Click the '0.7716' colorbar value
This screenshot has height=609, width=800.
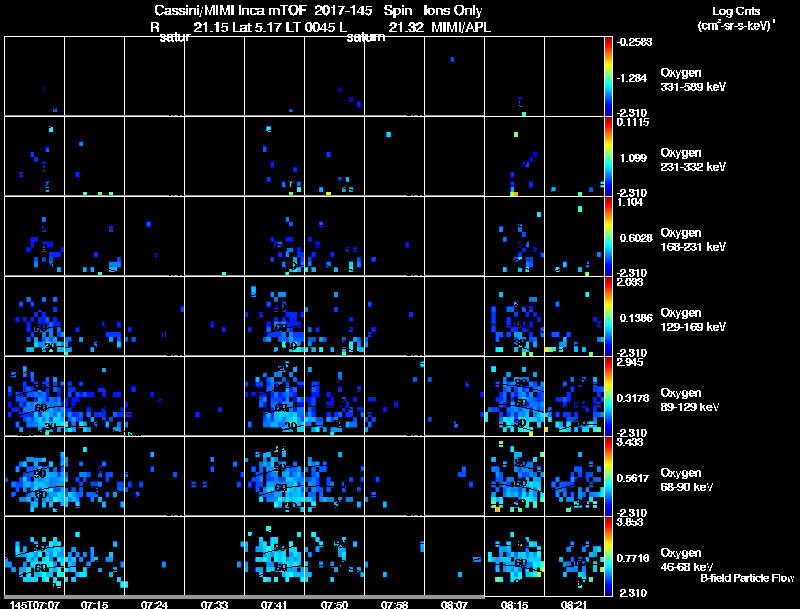pyautogui.click(x=633, y=559)
